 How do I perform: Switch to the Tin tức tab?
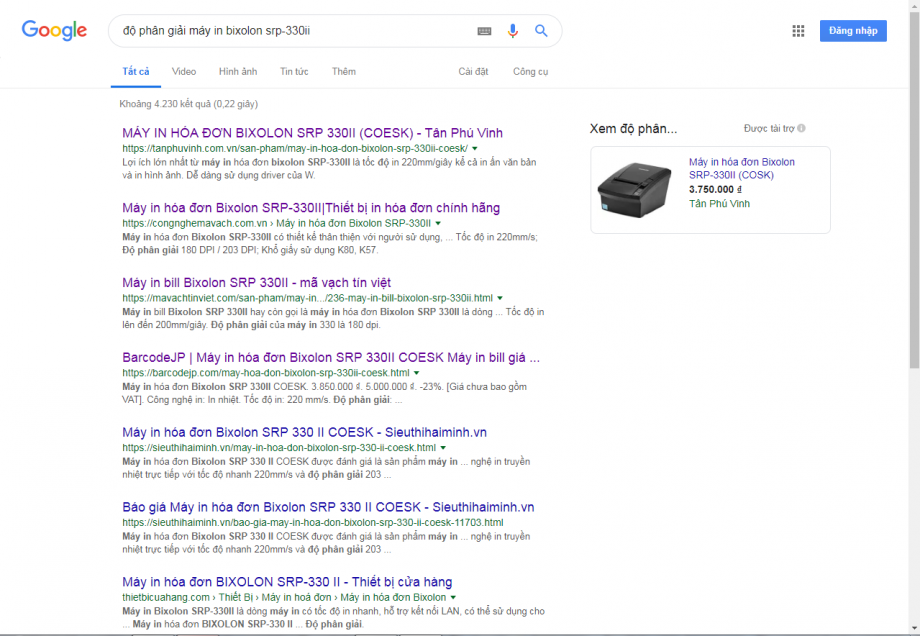294,72
